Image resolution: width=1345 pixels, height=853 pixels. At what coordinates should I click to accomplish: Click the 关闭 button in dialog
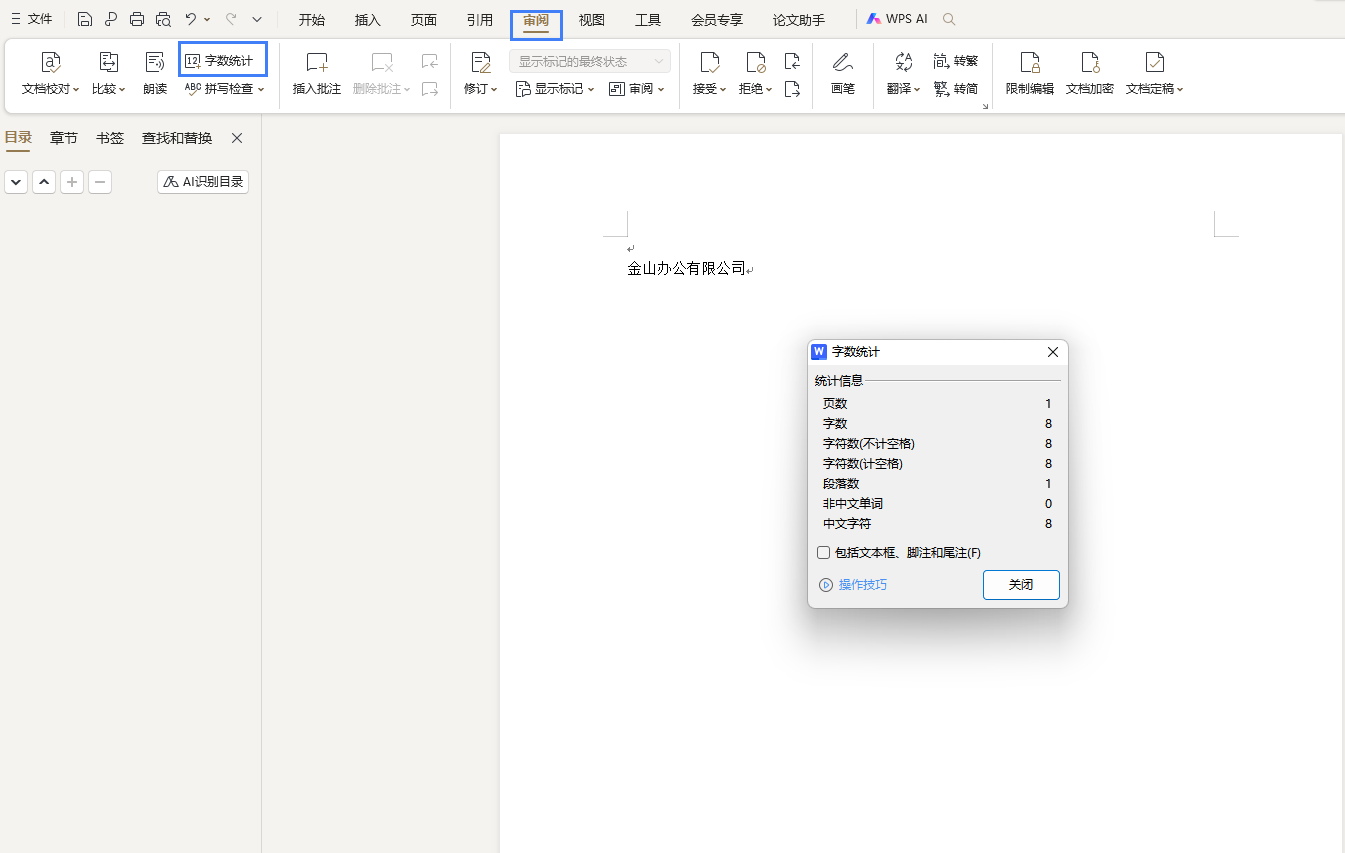click(1020, 585)
